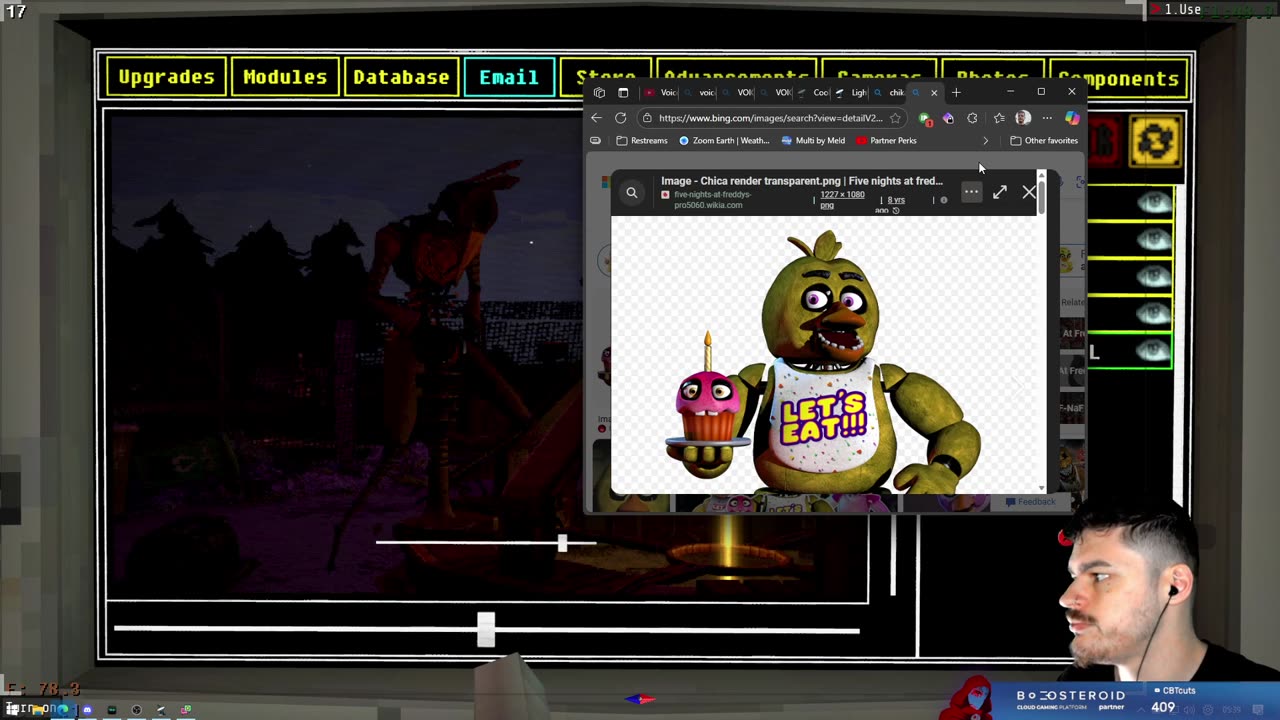Switch to the 'chik' browser tab
Viewport: 1280px width, 720px height.
[x=889, y=93]
